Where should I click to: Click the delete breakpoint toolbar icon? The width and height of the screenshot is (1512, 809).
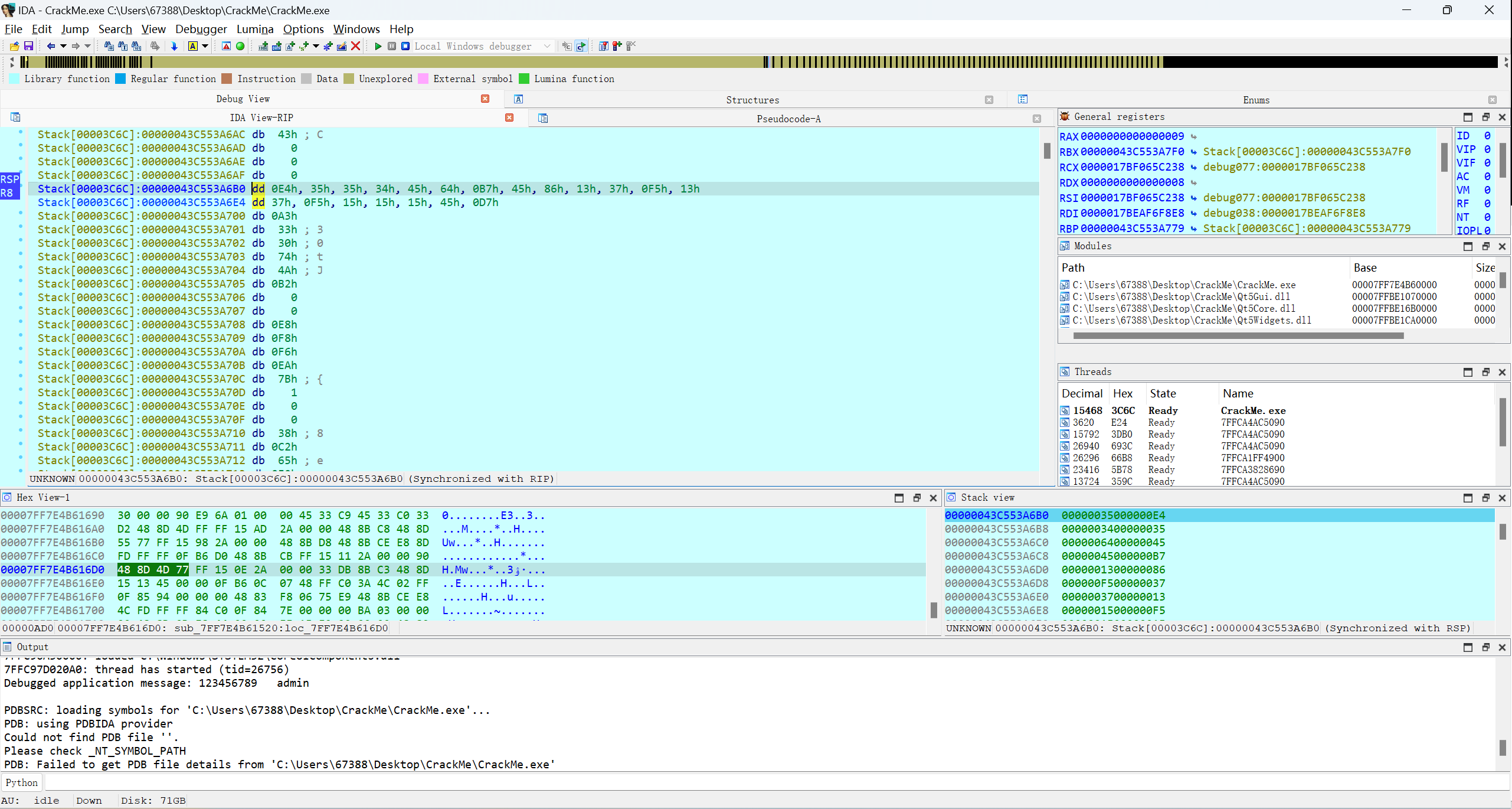click(631, 46)
